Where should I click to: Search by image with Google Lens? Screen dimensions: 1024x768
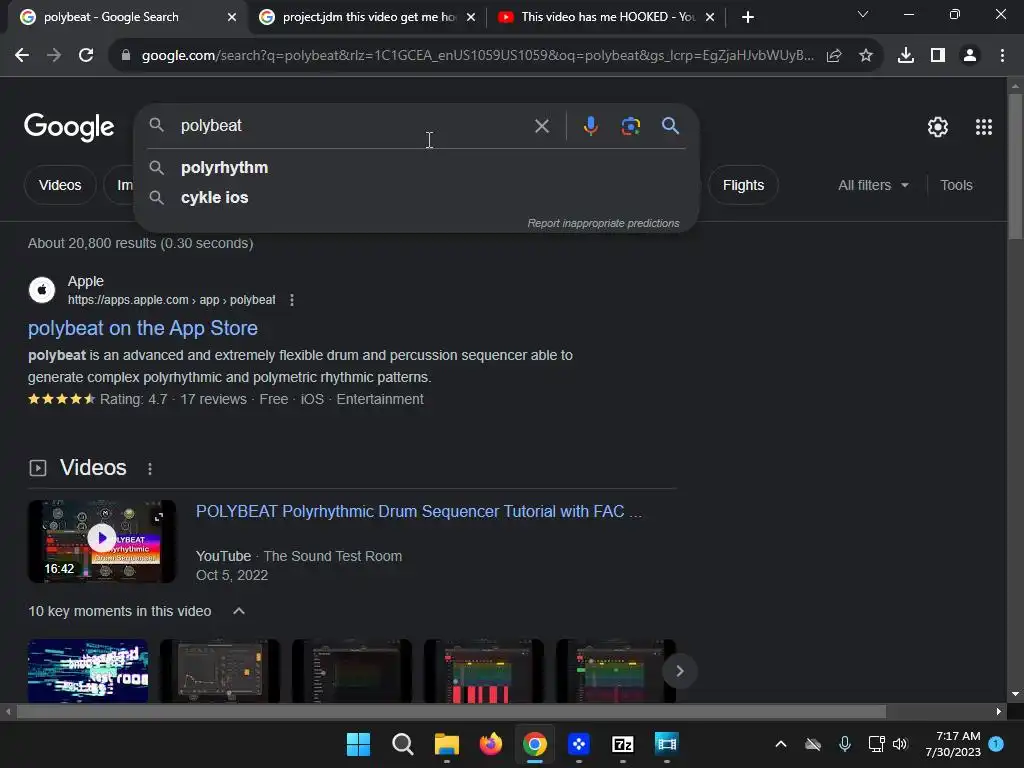pyautogui.click(x=631, y=126)
